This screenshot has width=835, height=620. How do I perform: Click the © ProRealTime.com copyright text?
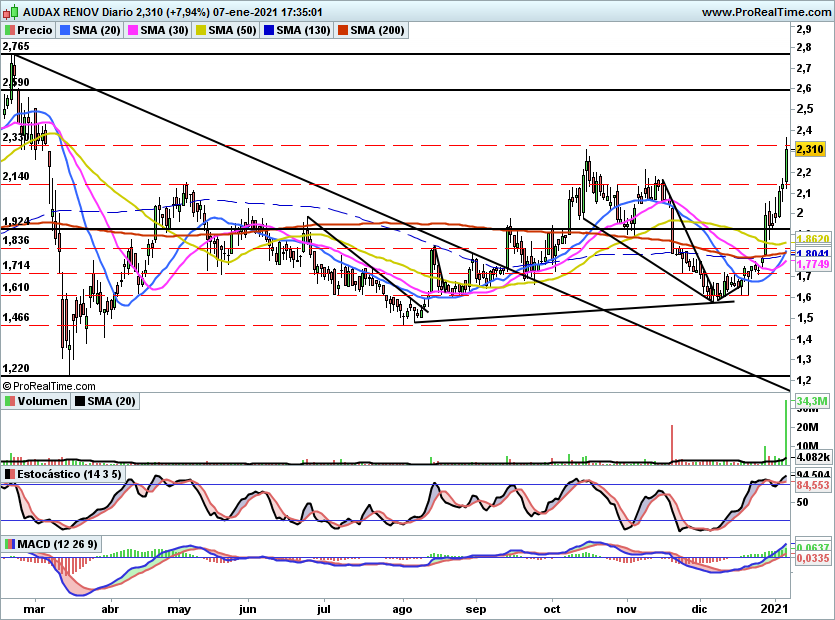[x=48, y=386]
